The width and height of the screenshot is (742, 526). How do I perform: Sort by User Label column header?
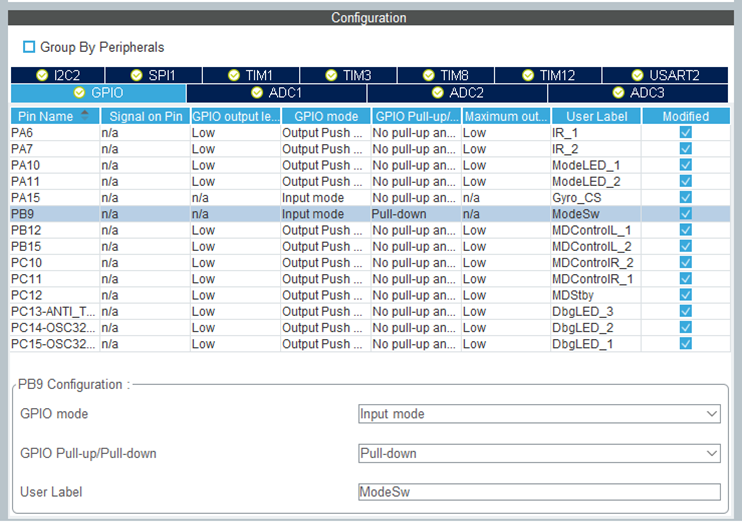(596, 116)
